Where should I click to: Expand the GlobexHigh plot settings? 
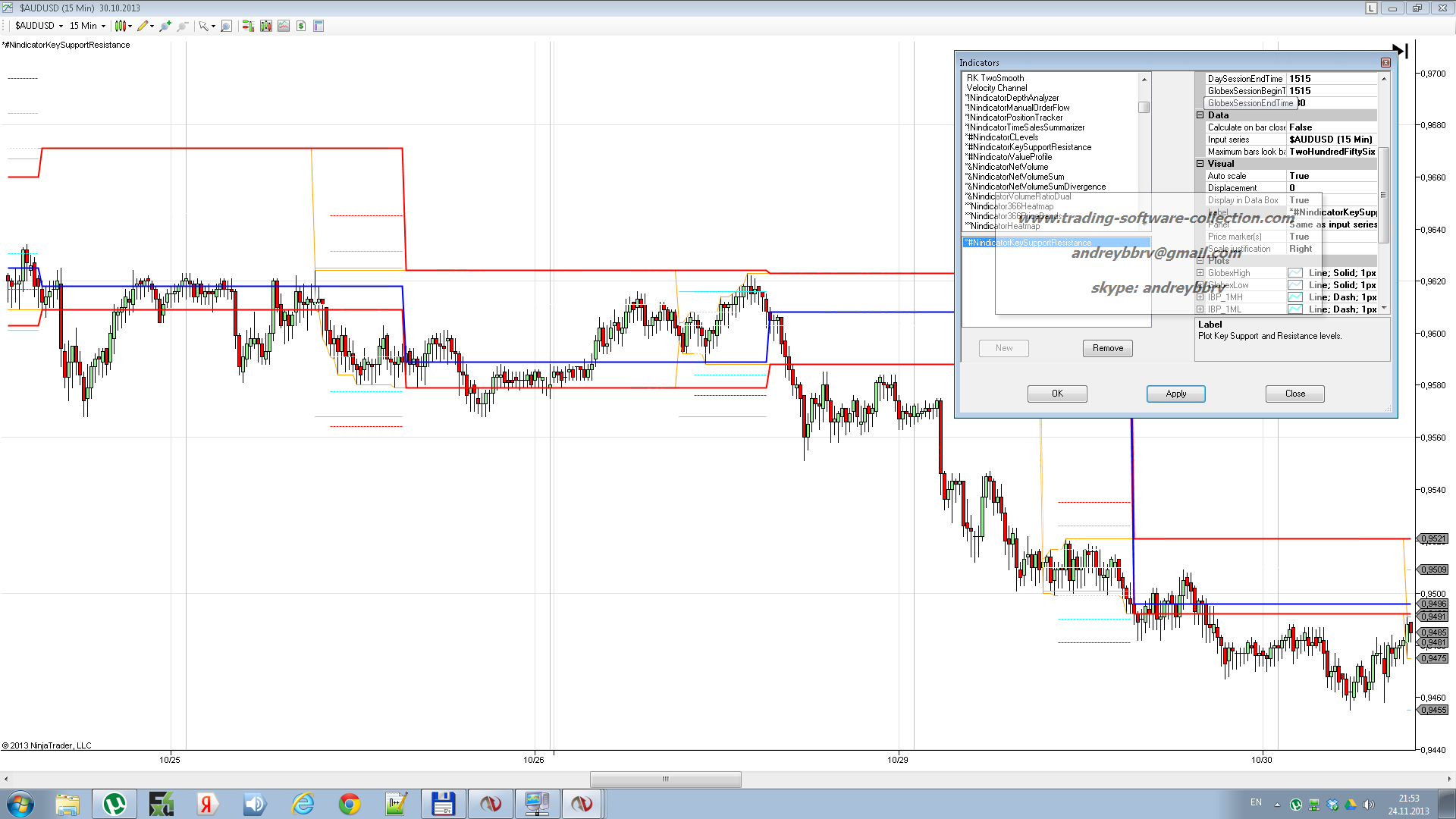point(1200,273)
